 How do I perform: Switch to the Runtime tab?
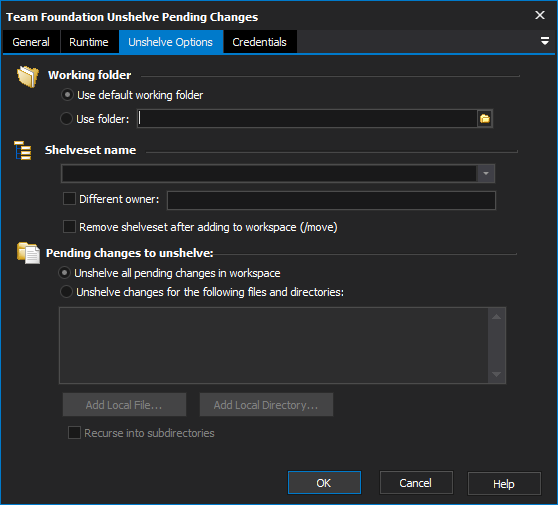pos(89,42)
